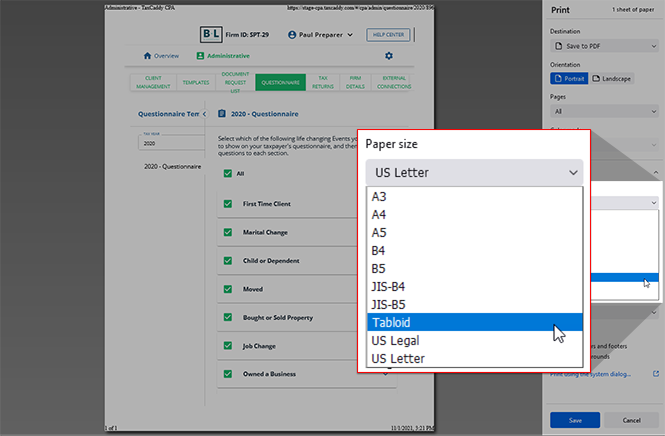The width and height of the screenshot is (665, 436).
Task: Expand the US Letter paper size dropdown
Action: pos(473,172)
